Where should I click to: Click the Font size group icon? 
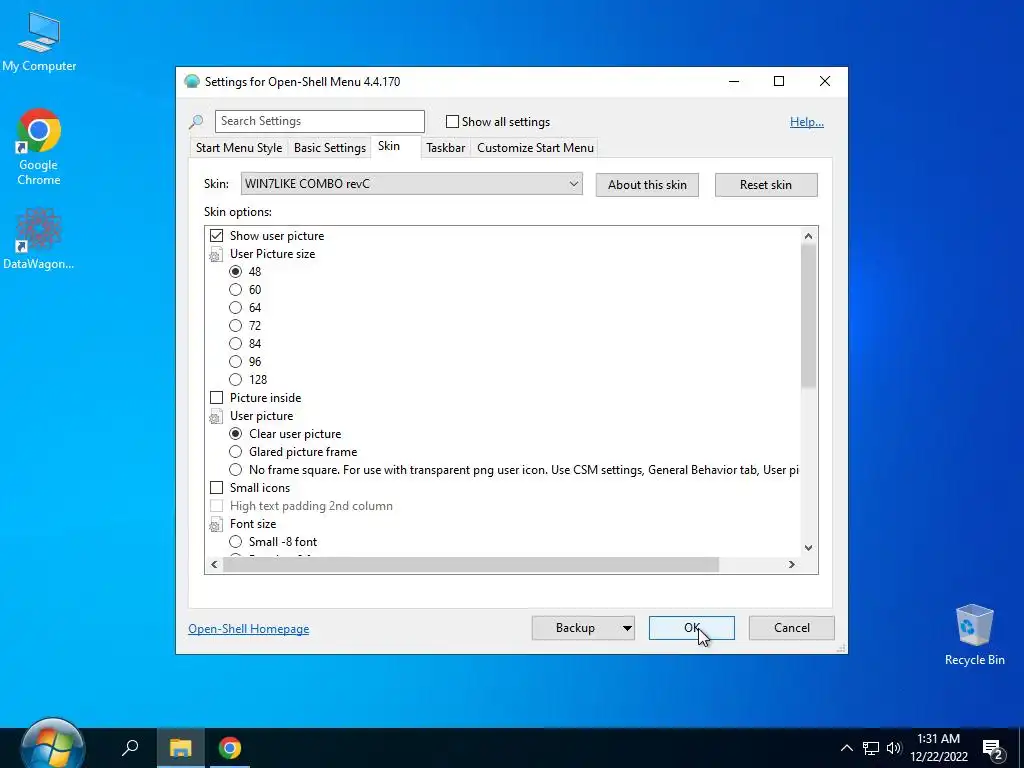pyautogui.click(x=216, y=524)
